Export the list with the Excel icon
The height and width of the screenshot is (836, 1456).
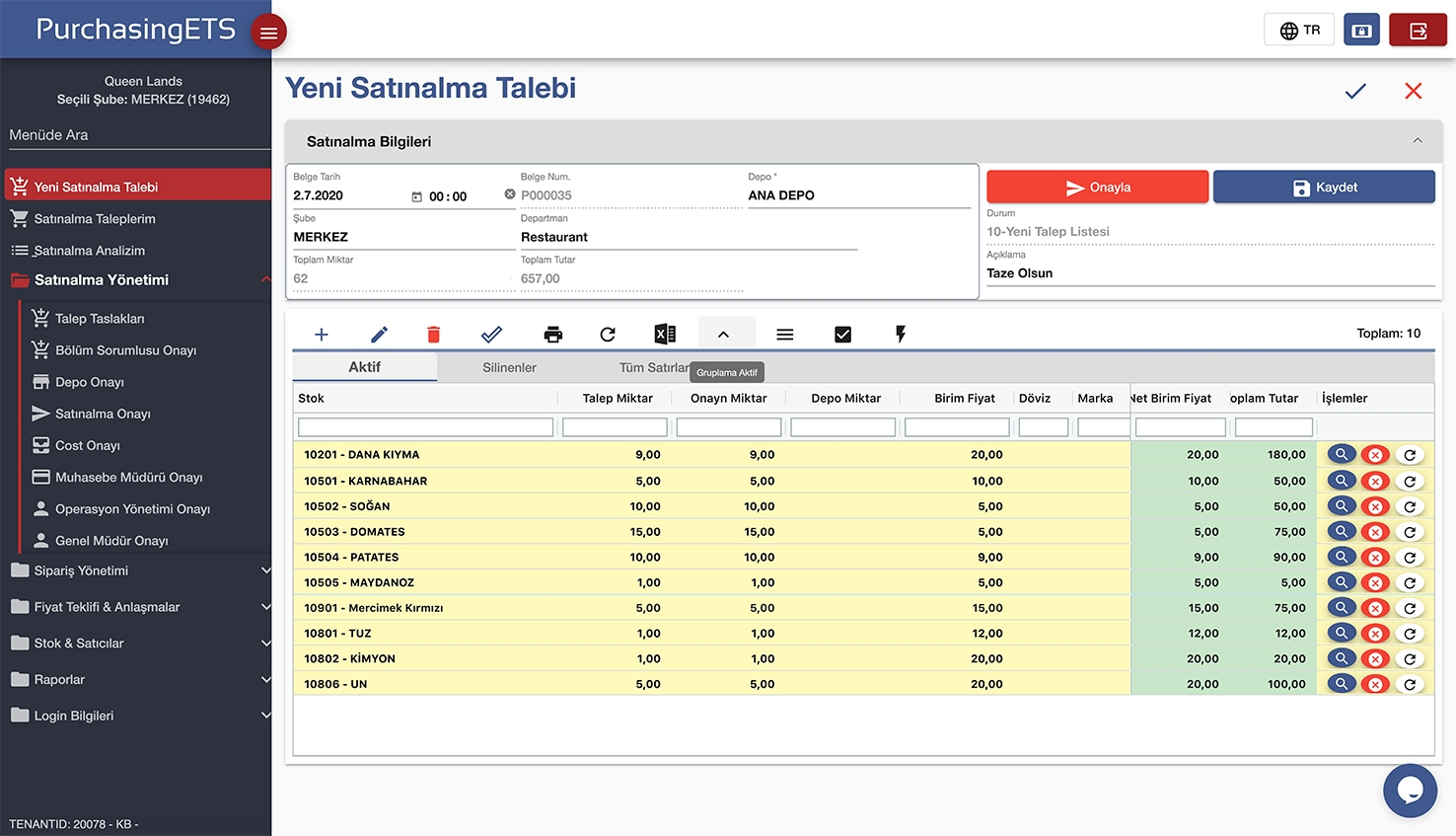(665, 335)
